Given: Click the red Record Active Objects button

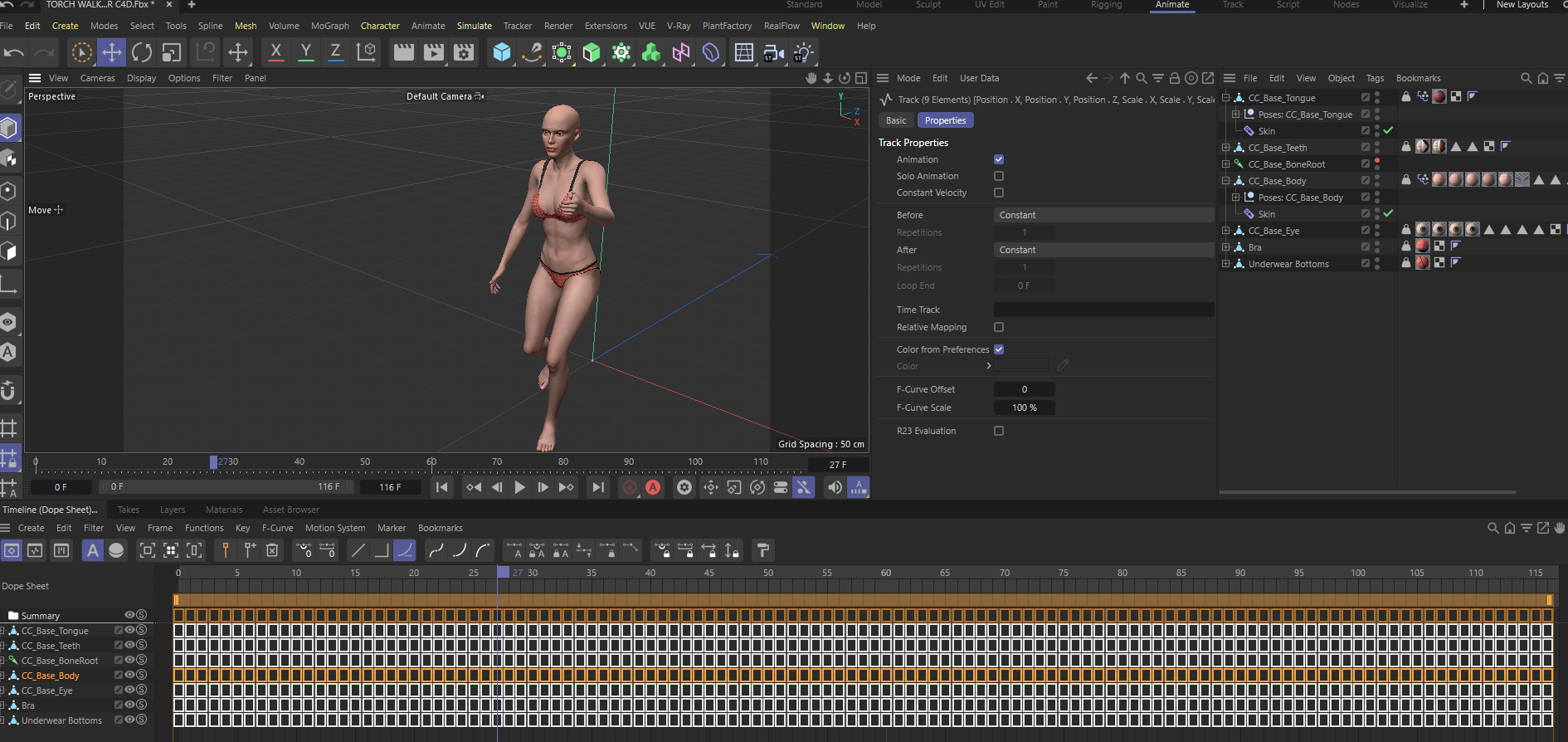Looking at the screenshot, I should click(x=630, y=487).
